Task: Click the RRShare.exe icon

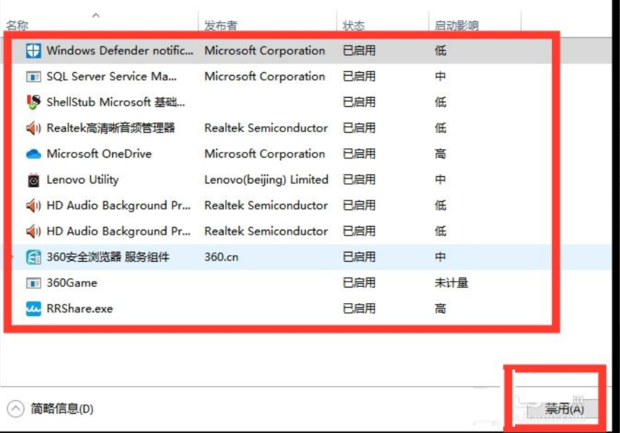Action: pyautogui.click(x=33, y=309)
